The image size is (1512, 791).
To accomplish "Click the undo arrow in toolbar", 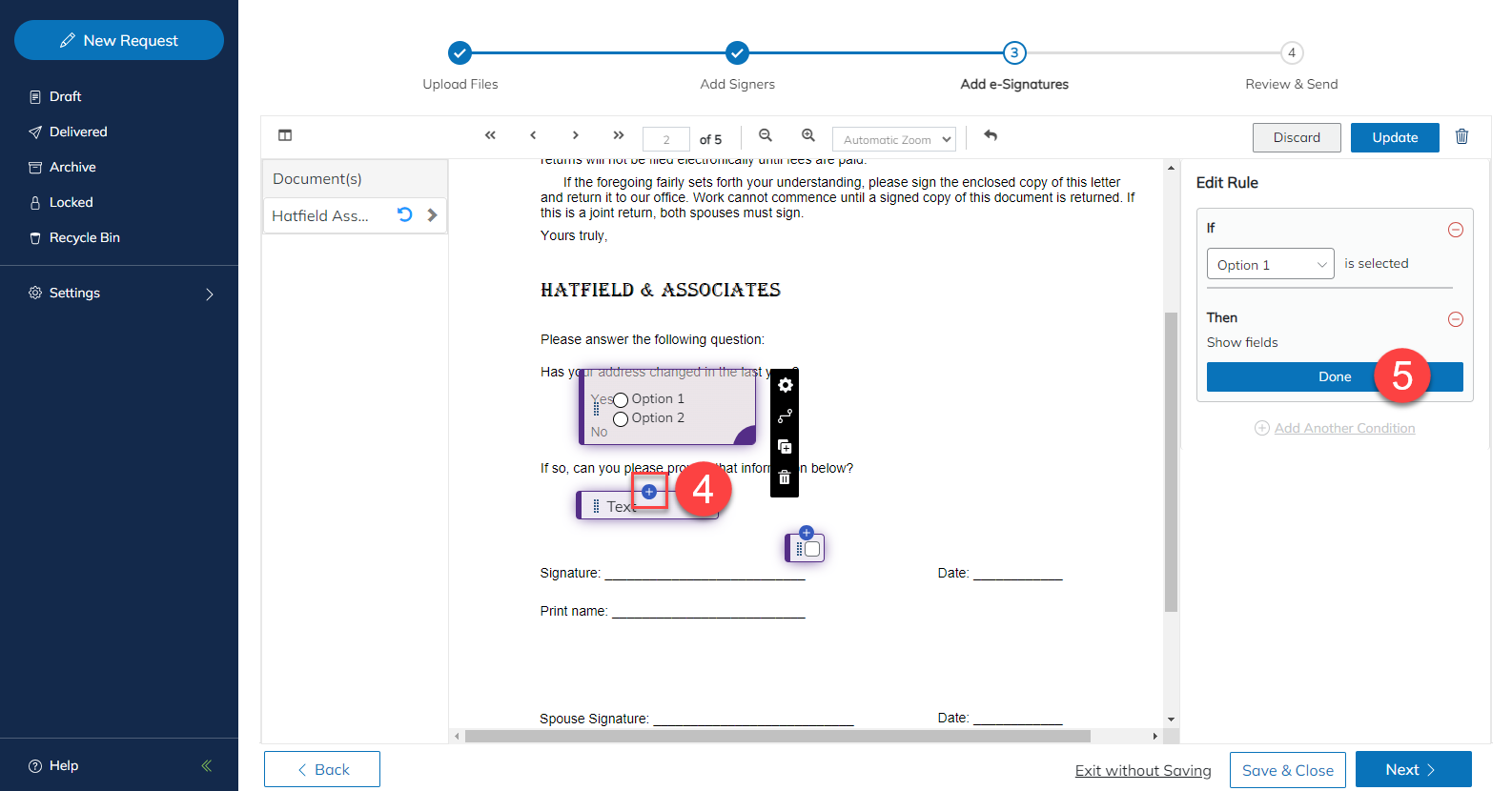I will [991, 135].
